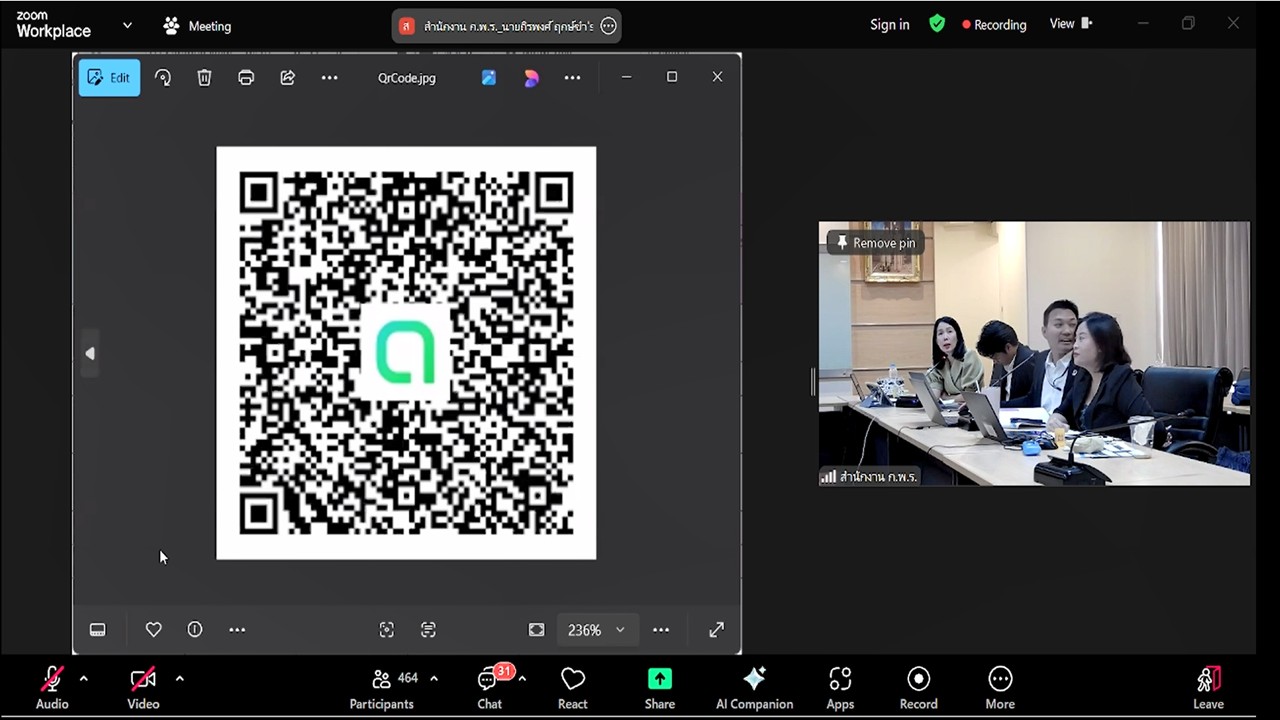Open the blue Clipchamp app icon
This screenshot has width=1280, height=720.
489,78
